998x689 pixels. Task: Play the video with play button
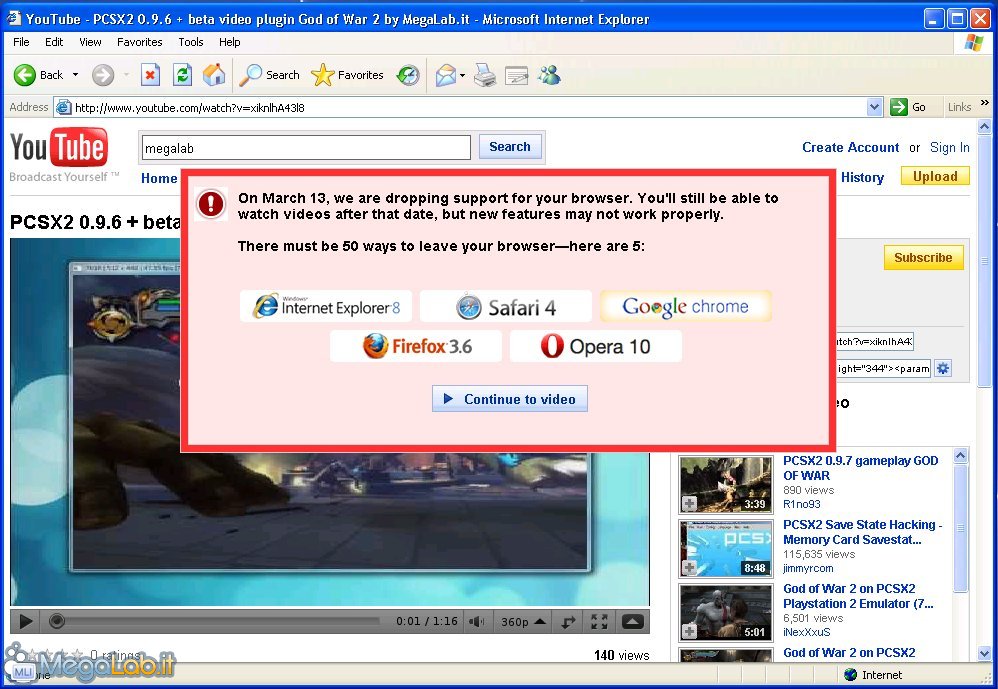pos(25,621)
